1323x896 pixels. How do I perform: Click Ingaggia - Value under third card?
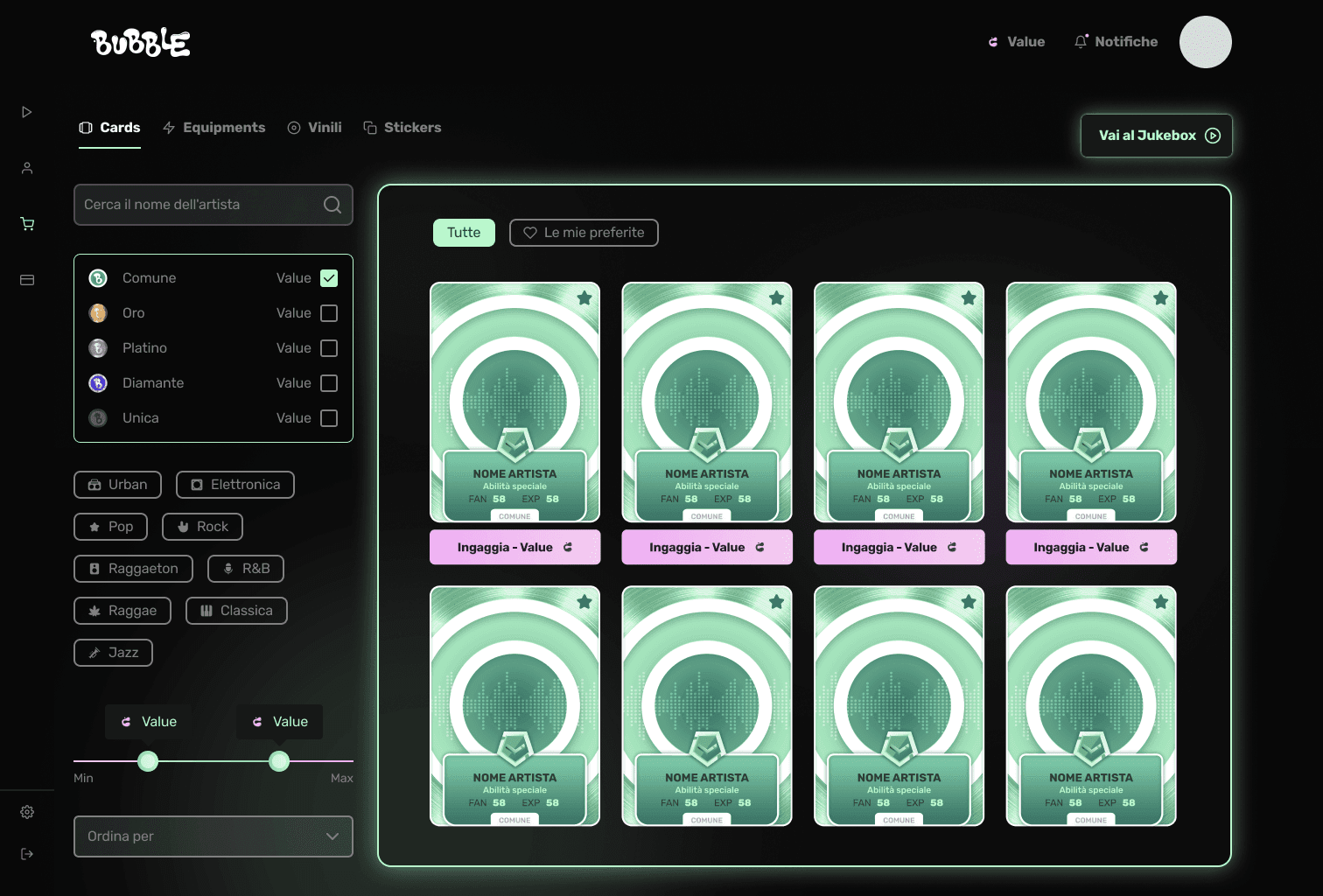[x=899, y=547]
